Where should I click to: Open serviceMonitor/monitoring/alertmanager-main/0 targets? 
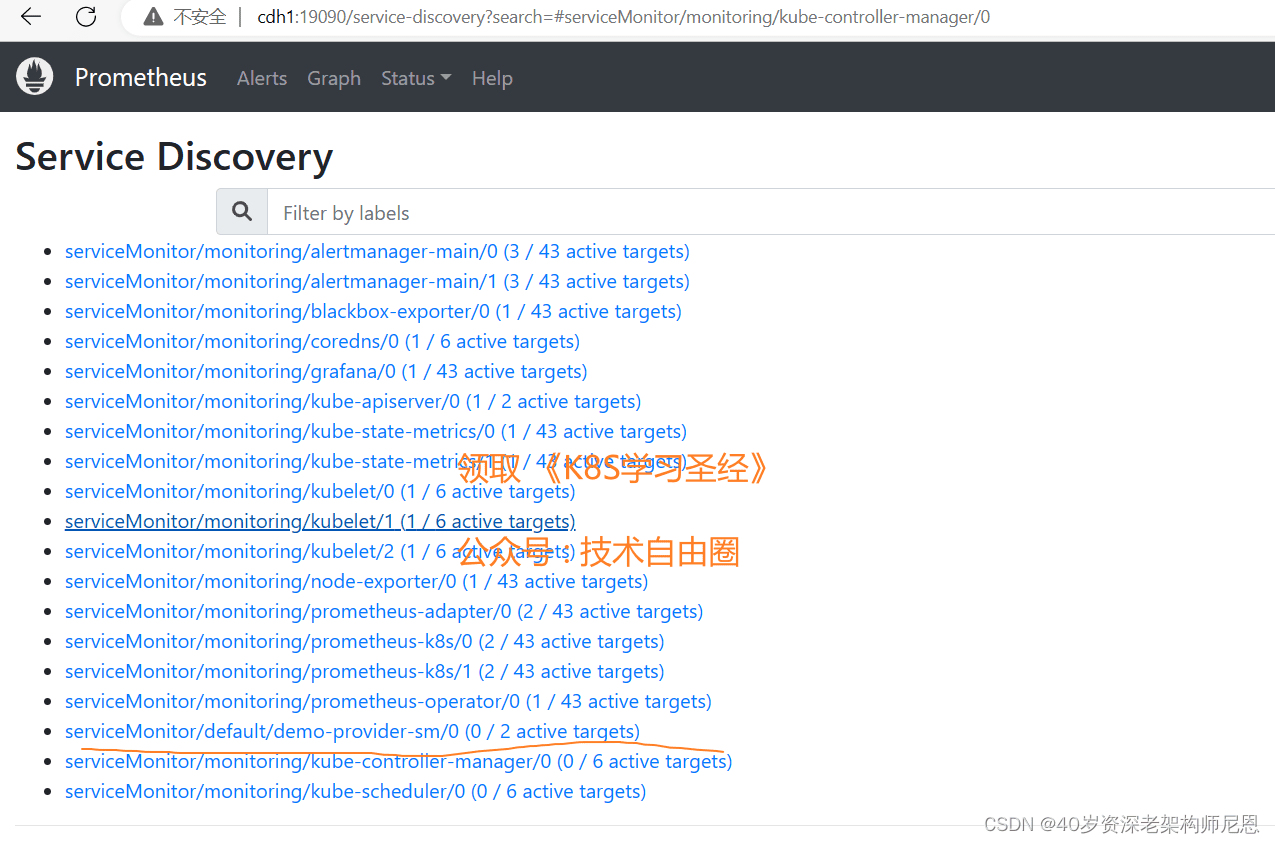377,251
